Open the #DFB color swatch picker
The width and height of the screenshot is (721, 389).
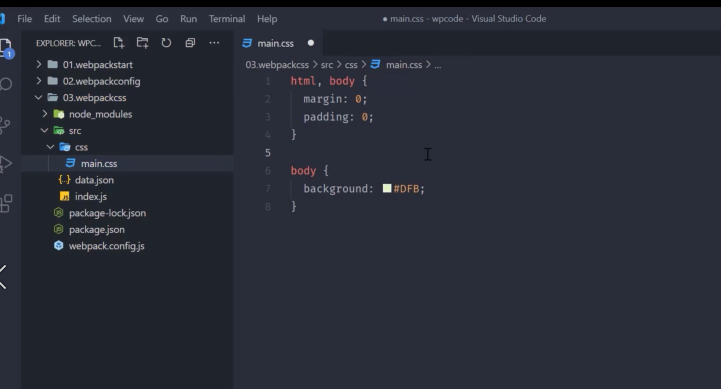(x=387, y=188)
